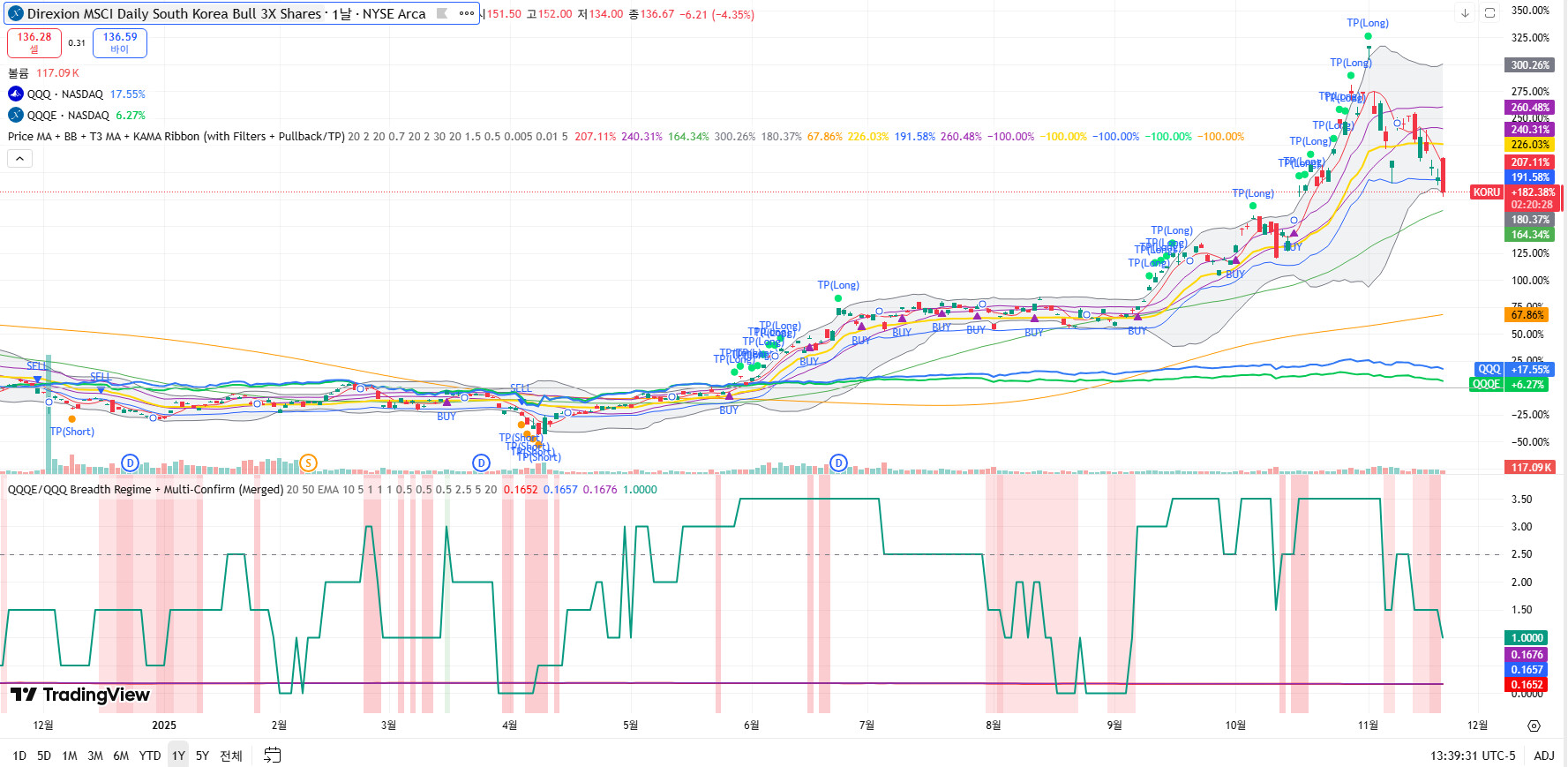The image size is (1568, 767).
Task: Open the go-to-date calendar icon
Action: tap(273, 755)
